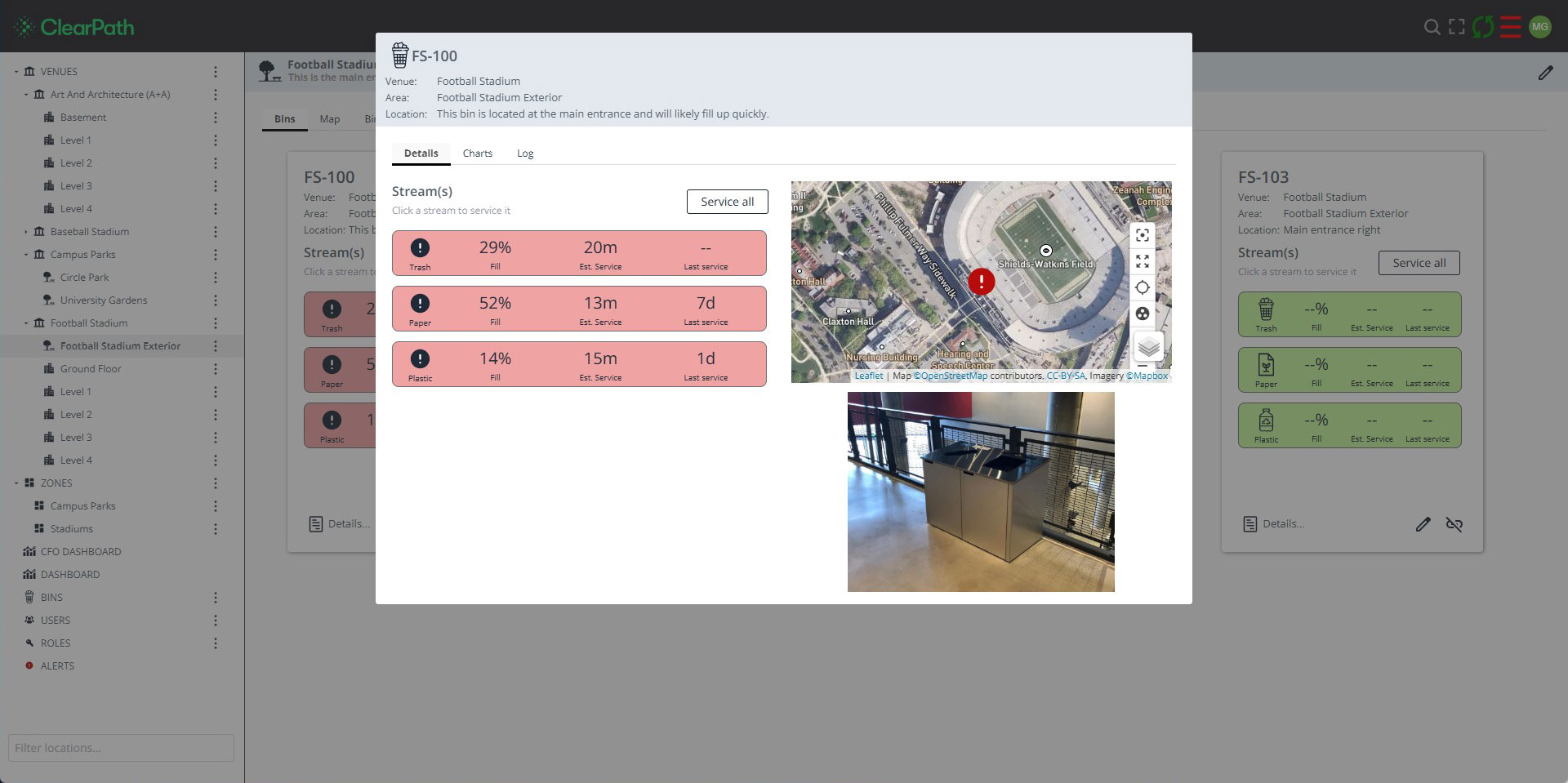
Task: Select the Stadiums zone
Action: (72, 529)
